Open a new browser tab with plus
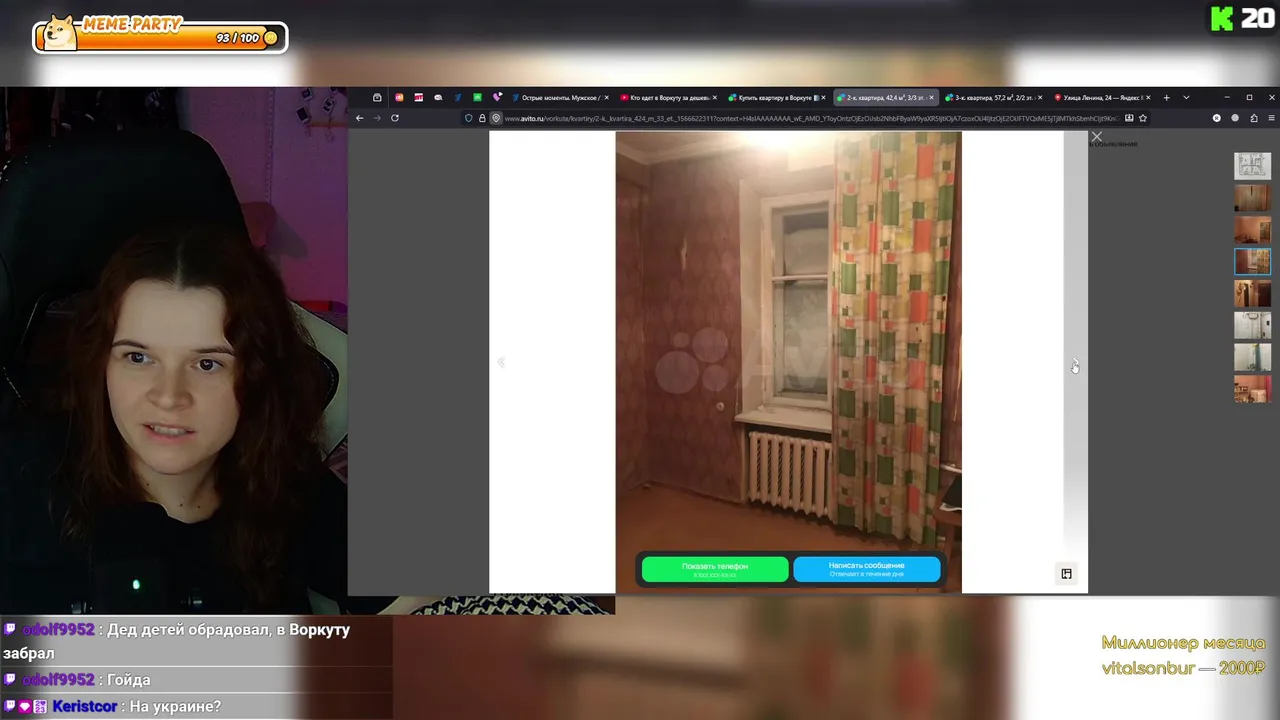 [x=1166, y=98]
